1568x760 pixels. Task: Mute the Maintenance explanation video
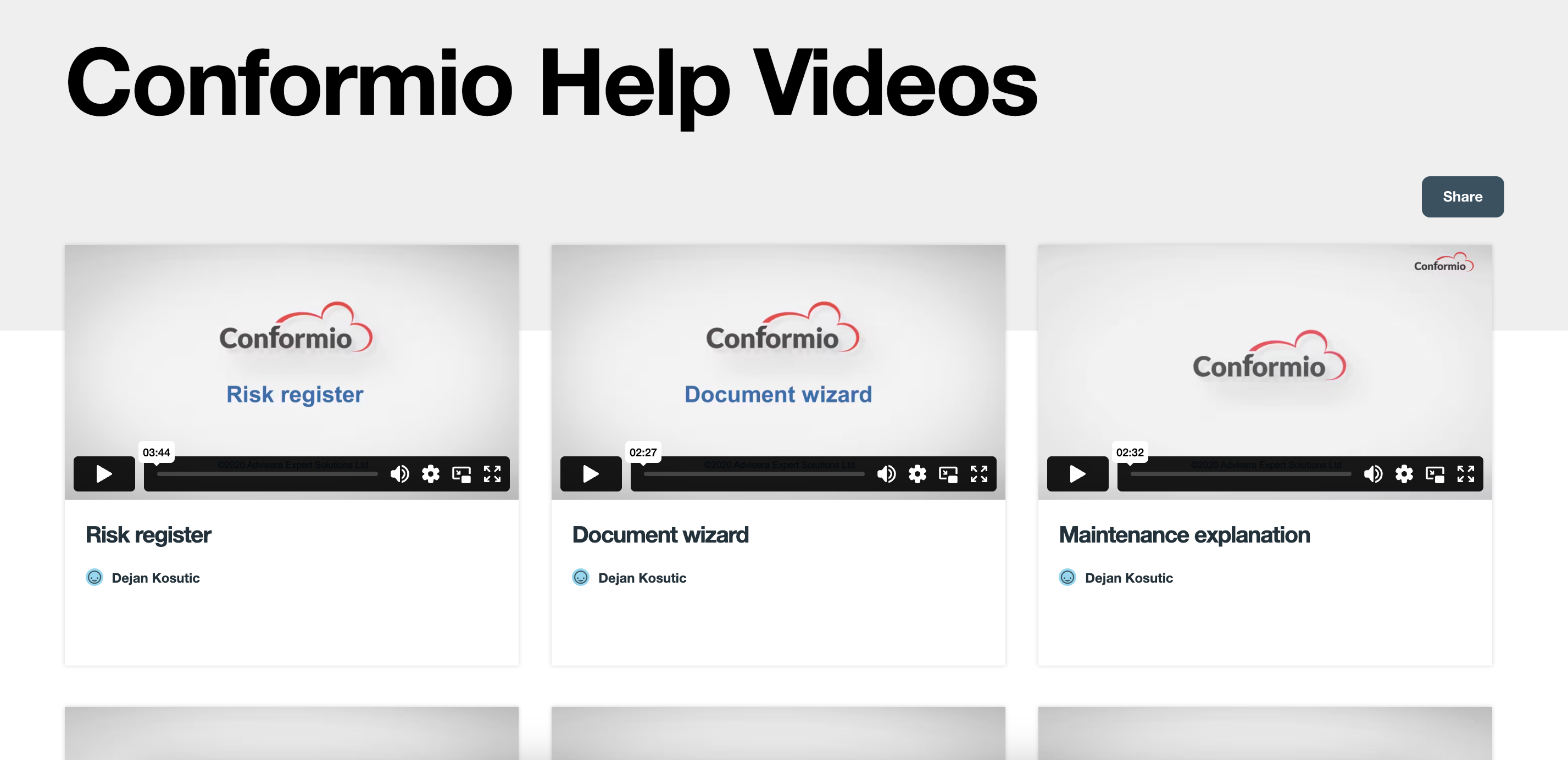(x=1374, y=474)
